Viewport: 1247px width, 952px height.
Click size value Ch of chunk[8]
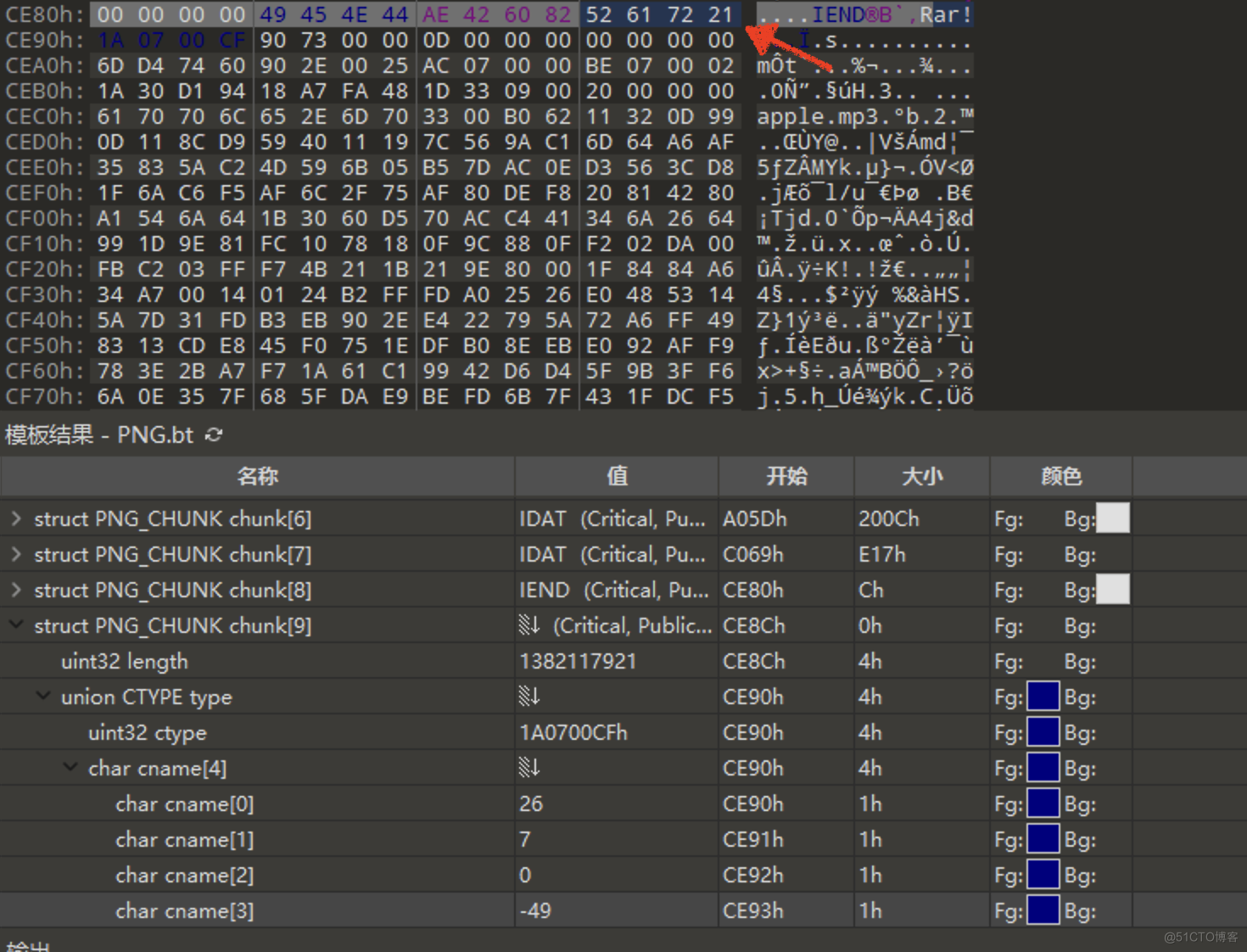pos(871,590)
